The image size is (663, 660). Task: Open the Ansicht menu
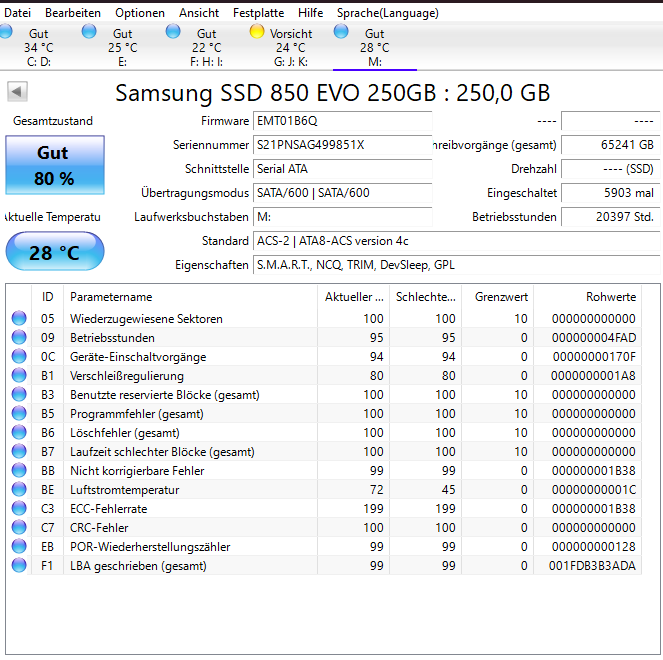click(x=199, y=13)
